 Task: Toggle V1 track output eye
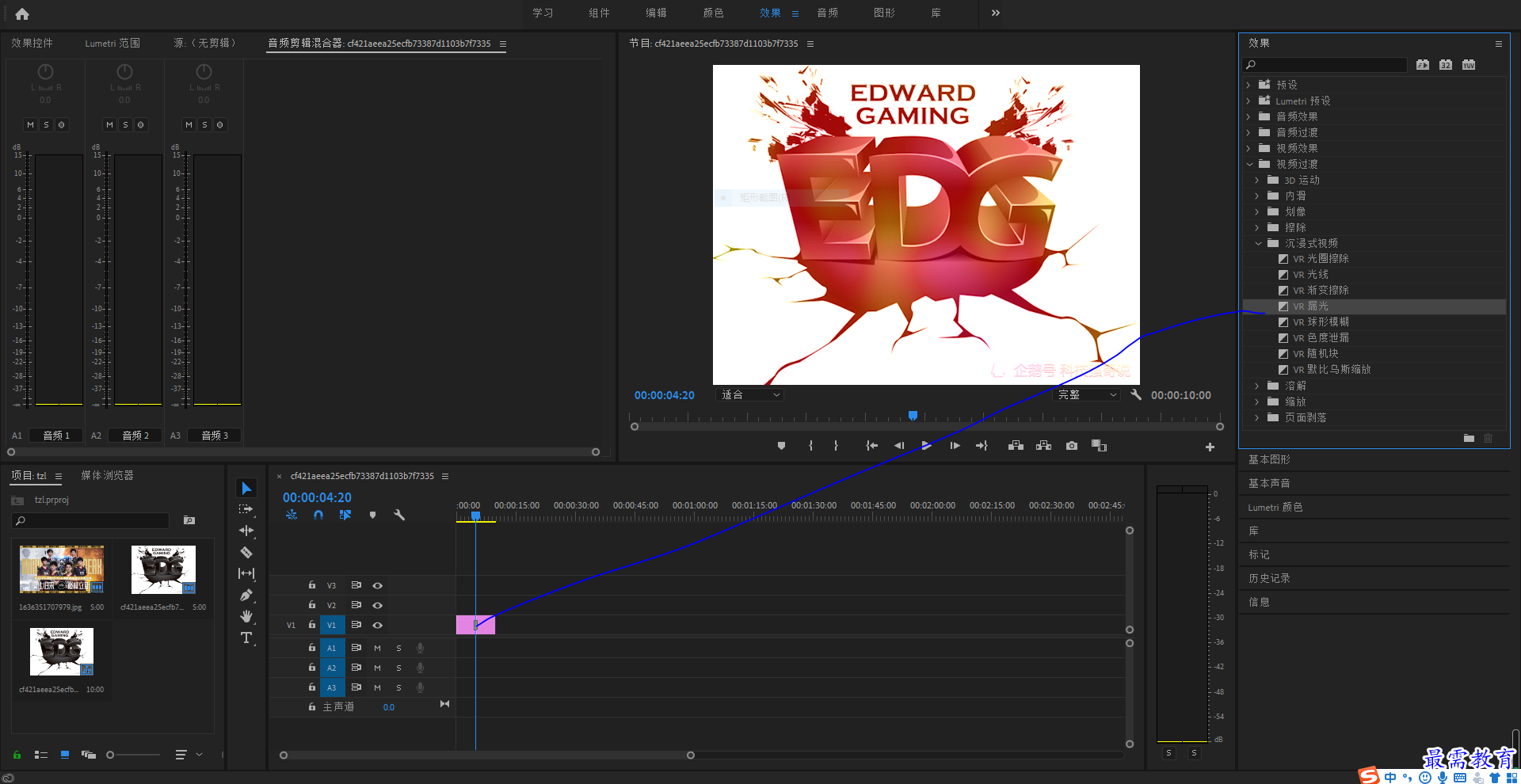click(x=378, y=625)
